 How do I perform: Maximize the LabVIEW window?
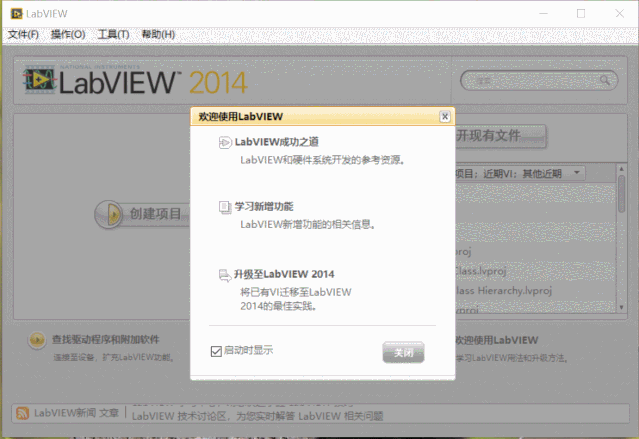(581, 13)
